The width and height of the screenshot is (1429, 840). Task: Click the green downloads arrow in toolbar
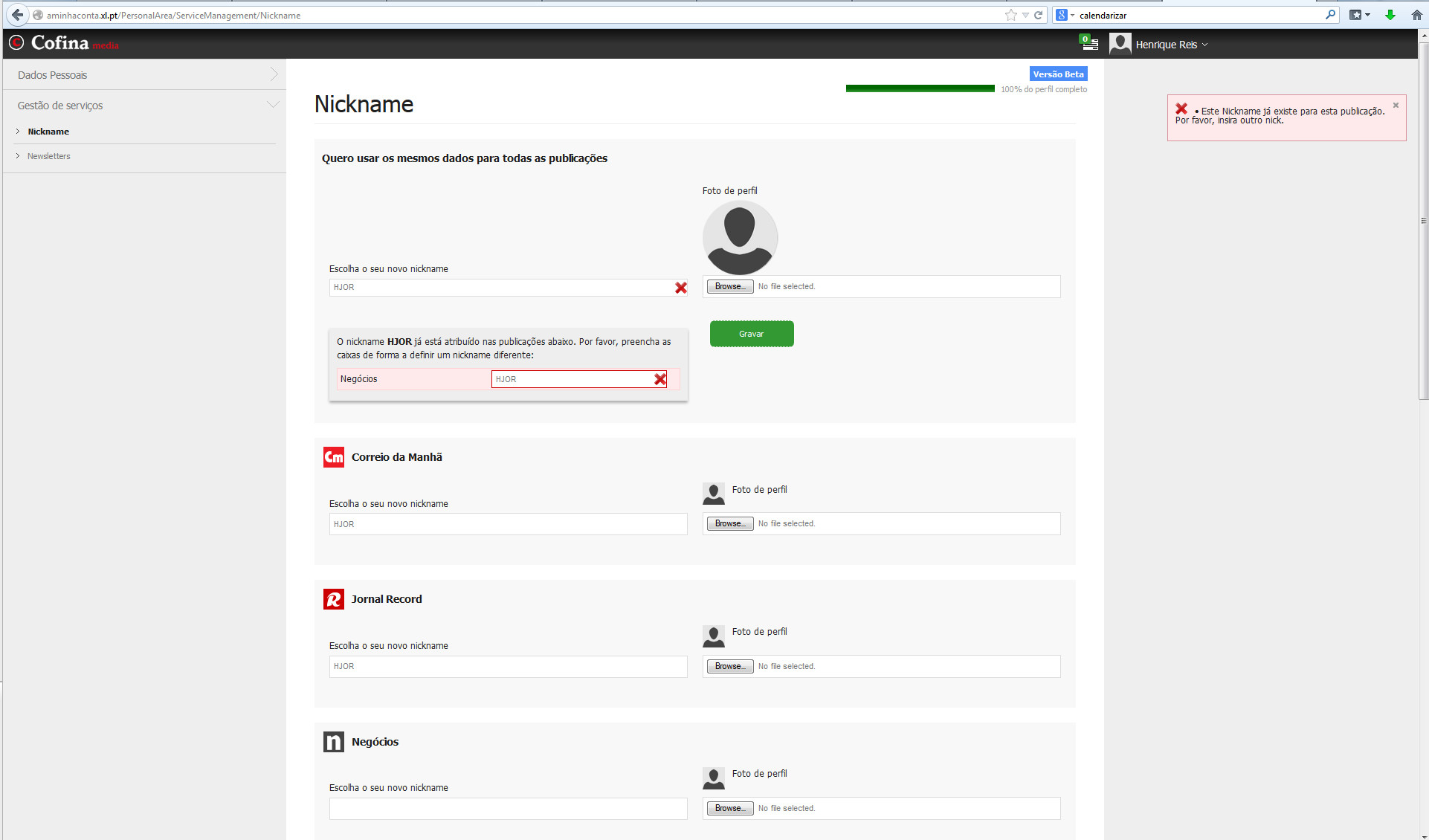tap(1390, 15)
